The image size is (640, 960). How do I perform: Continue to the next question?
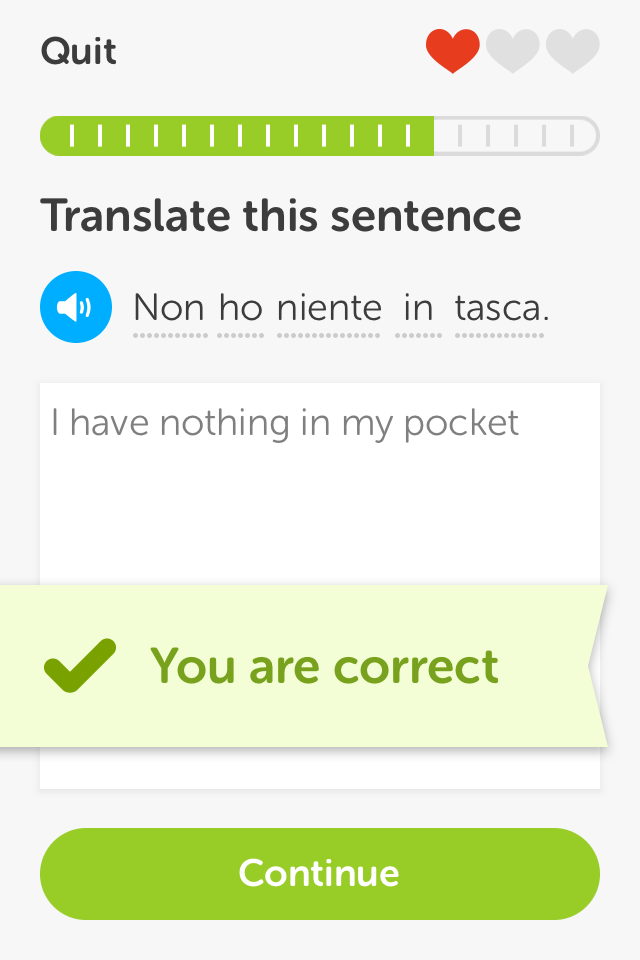click(x=320, y=874)
